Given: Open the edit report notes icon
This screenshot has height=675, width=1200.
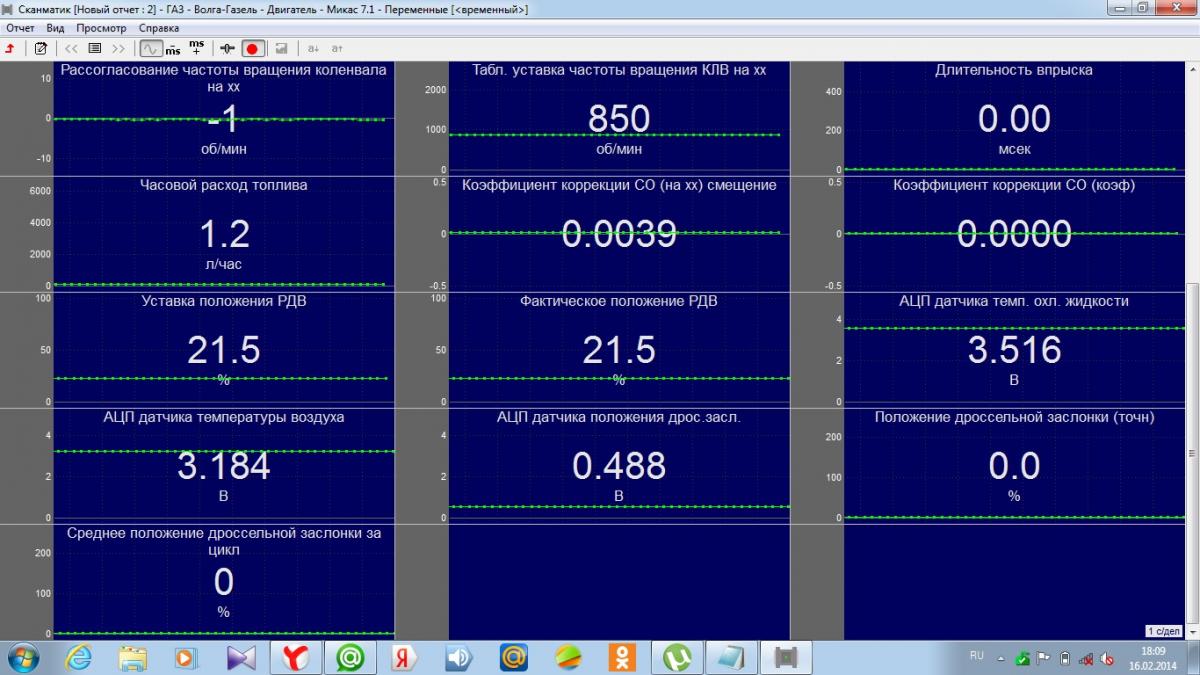Looking at the screenshot, I should tap(40, 48).
